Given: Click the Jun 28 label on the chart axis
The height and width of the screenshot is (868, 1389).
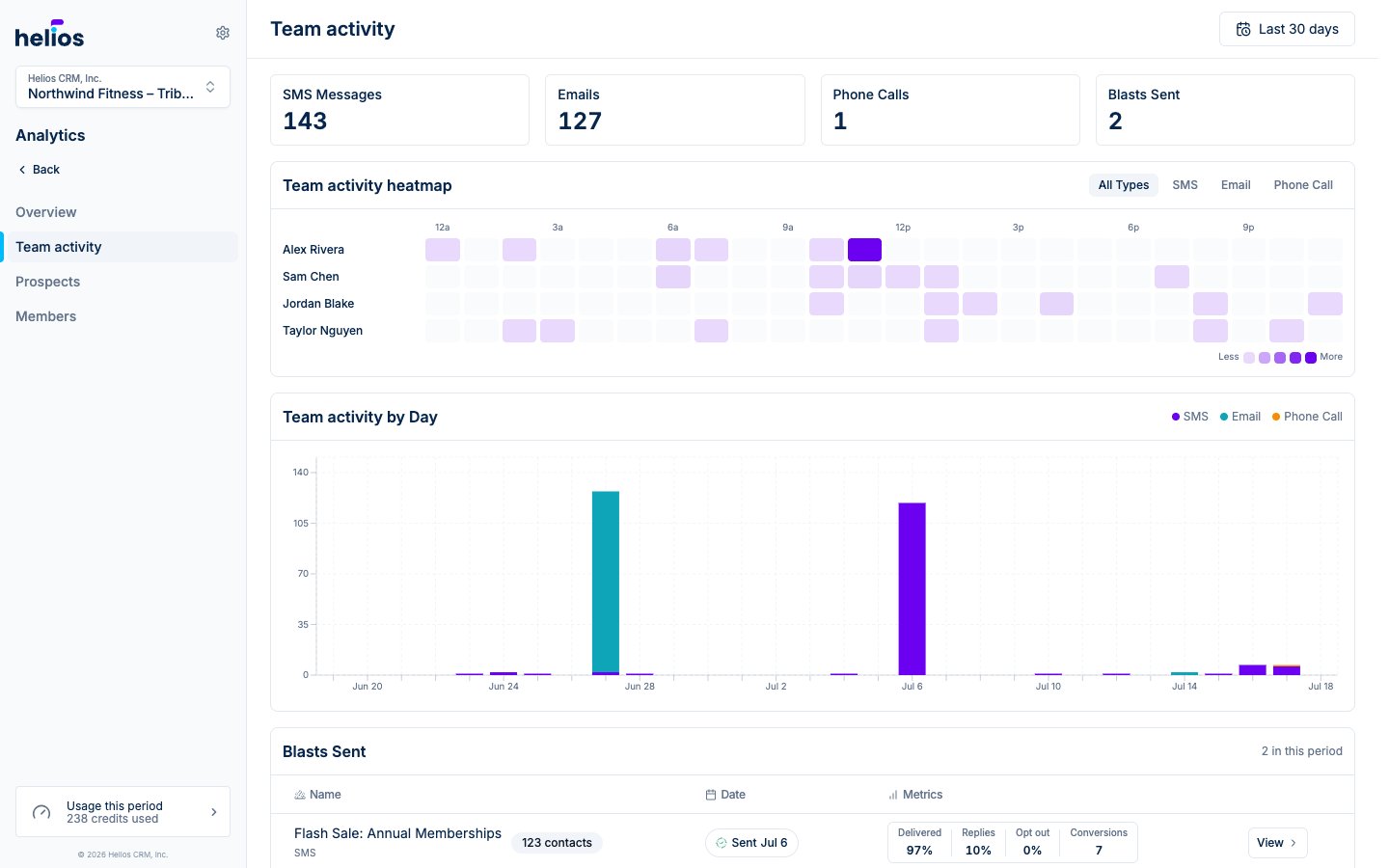Looking at the screenshot, I should click(640, 687).
